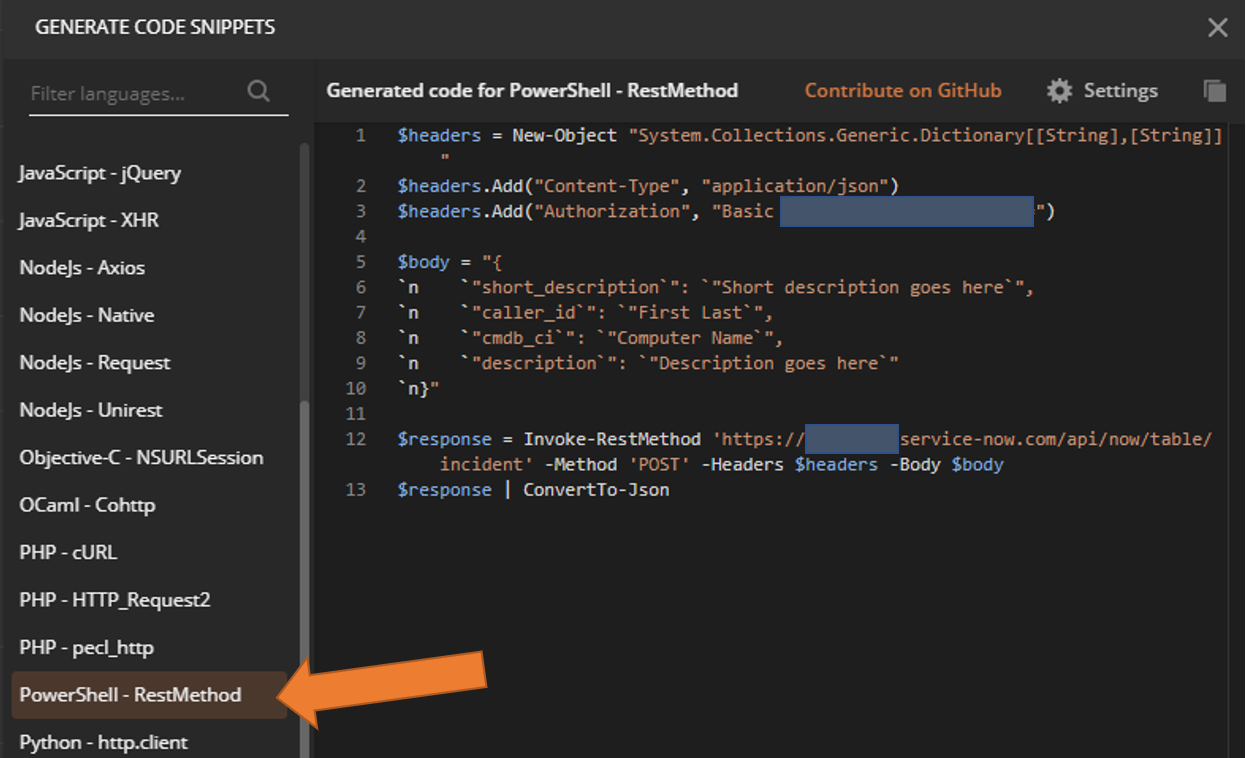Open the Contribute on GitHub link
The width and height of the screenshot is (1246, 758).
tap(903, 91)
